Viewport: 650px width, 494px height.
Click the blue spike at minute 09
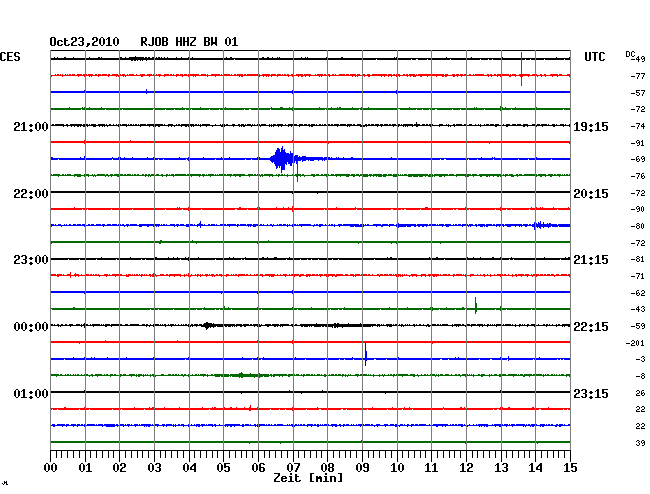[366, 354]
